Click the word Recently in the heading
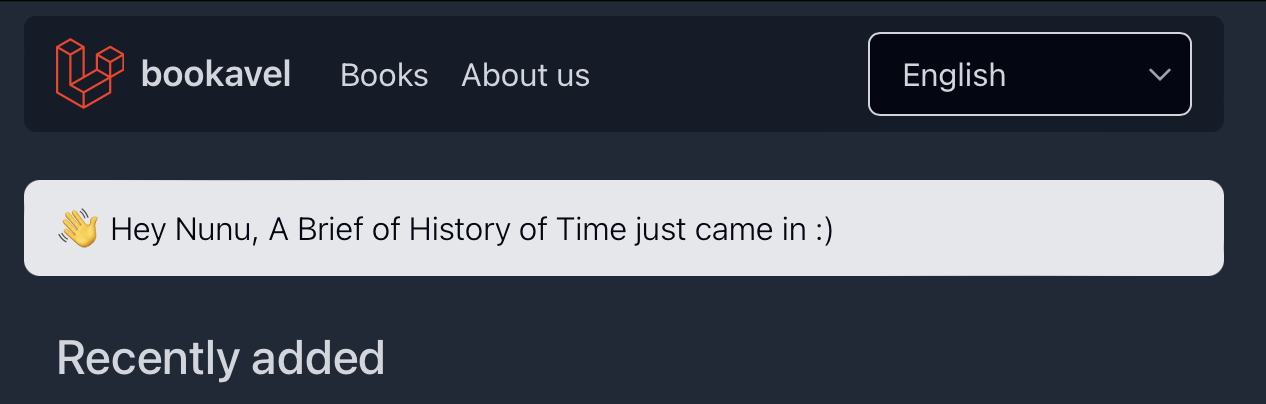The height and width of the screenshot is (404, 1266). click(147, 357)
